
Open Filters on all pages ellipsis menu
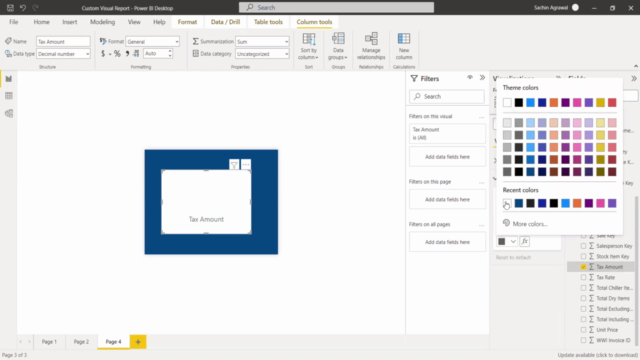click(x=482, y=225)
